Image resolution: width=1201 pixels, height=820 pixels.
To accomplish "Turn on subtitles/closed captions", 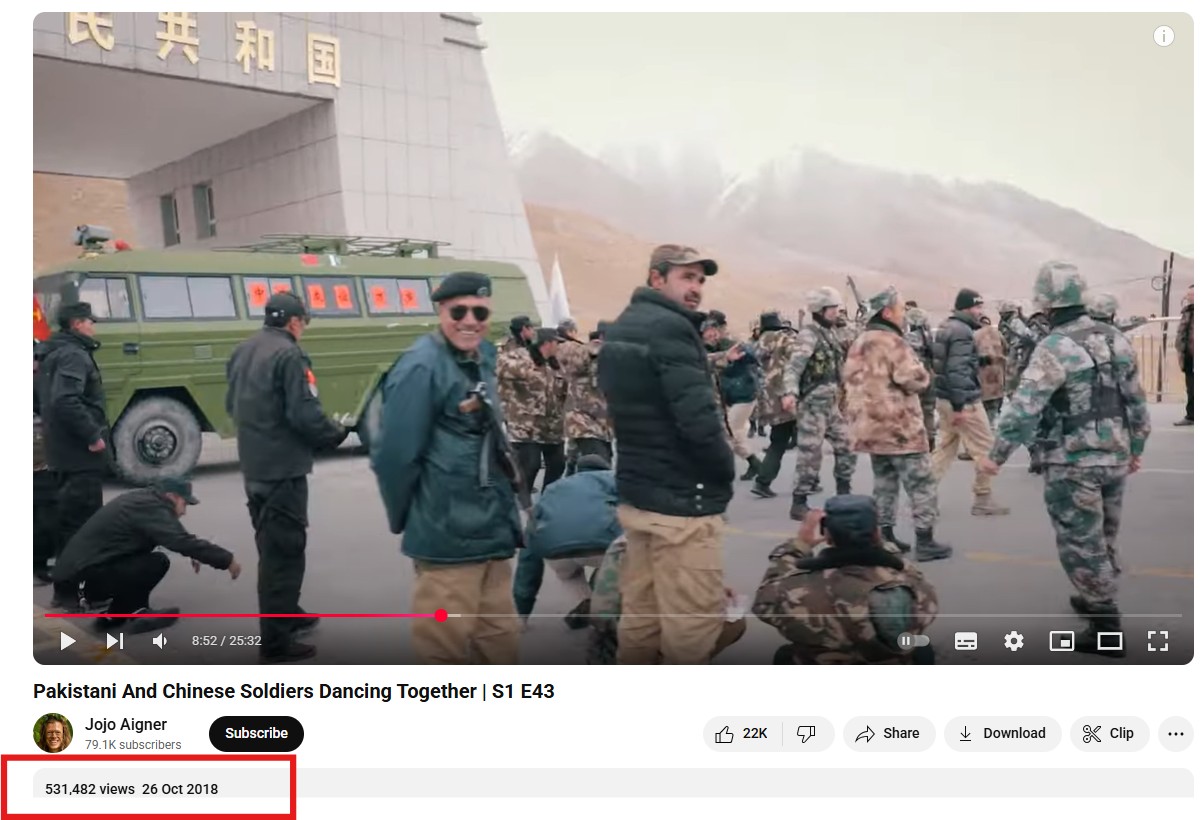I will pyautogui.click(x=966, y=641).
